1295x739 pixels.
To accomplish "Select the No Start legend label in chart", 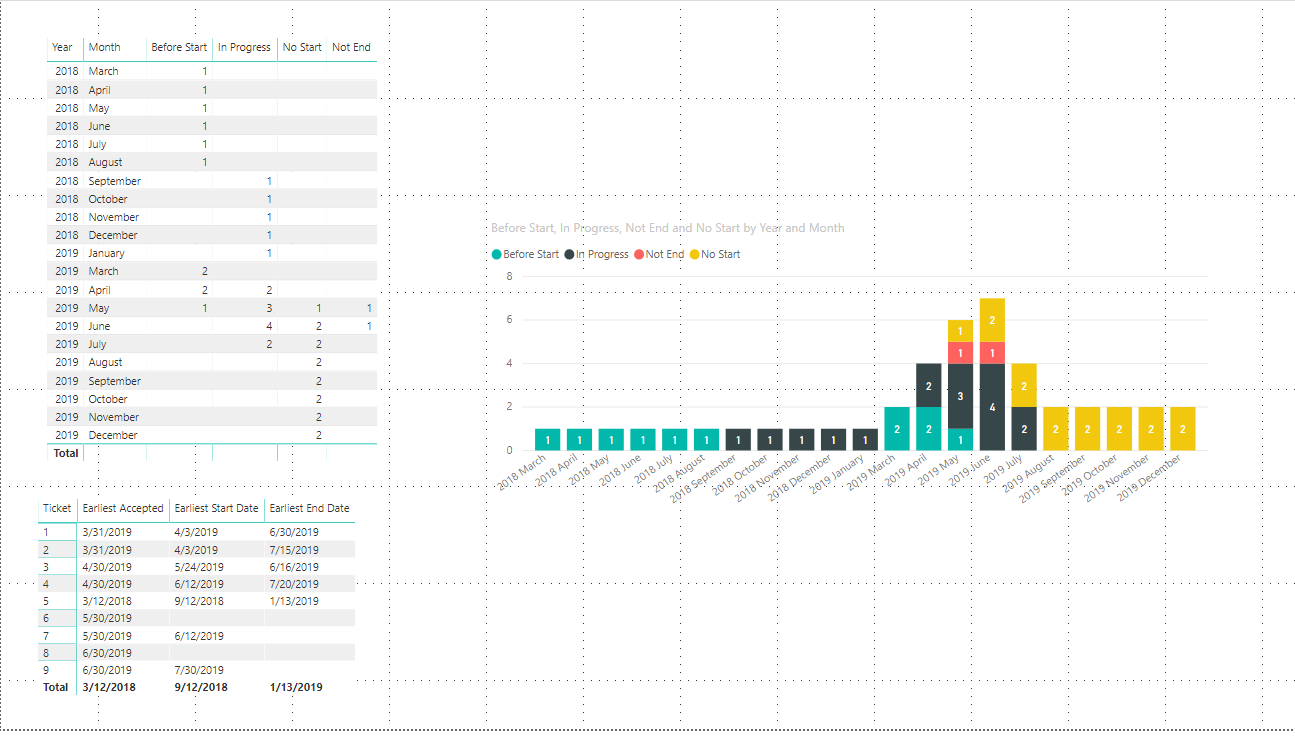I will (x=721, y=255).
